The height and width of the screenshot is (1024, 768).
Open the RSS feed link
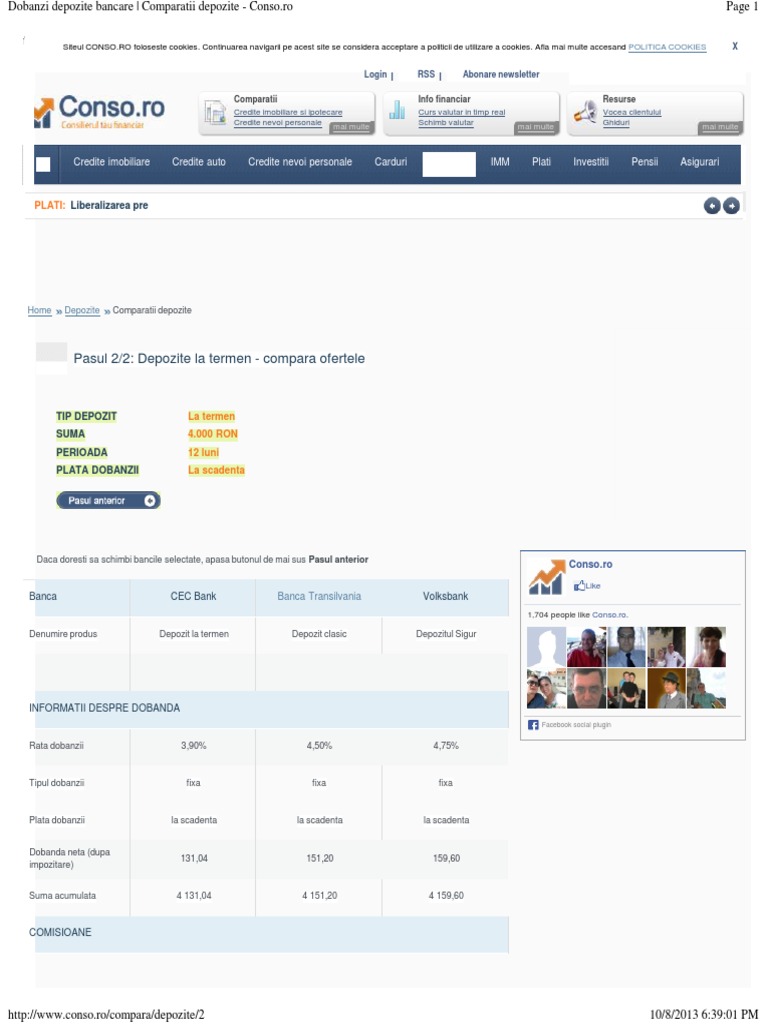point(426,74)
